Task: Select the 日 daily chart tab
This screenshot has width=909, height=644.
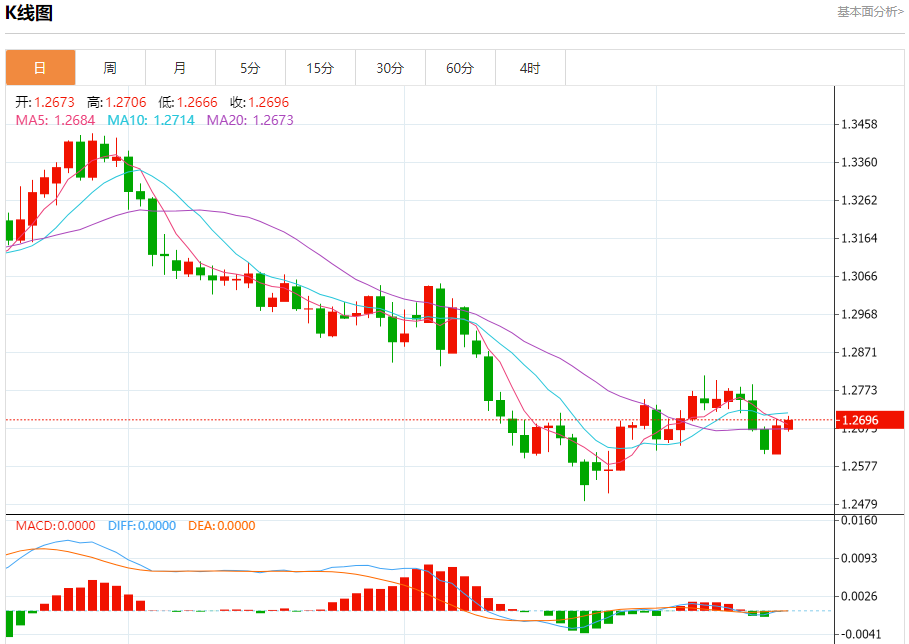Action: tap(40, 68)
